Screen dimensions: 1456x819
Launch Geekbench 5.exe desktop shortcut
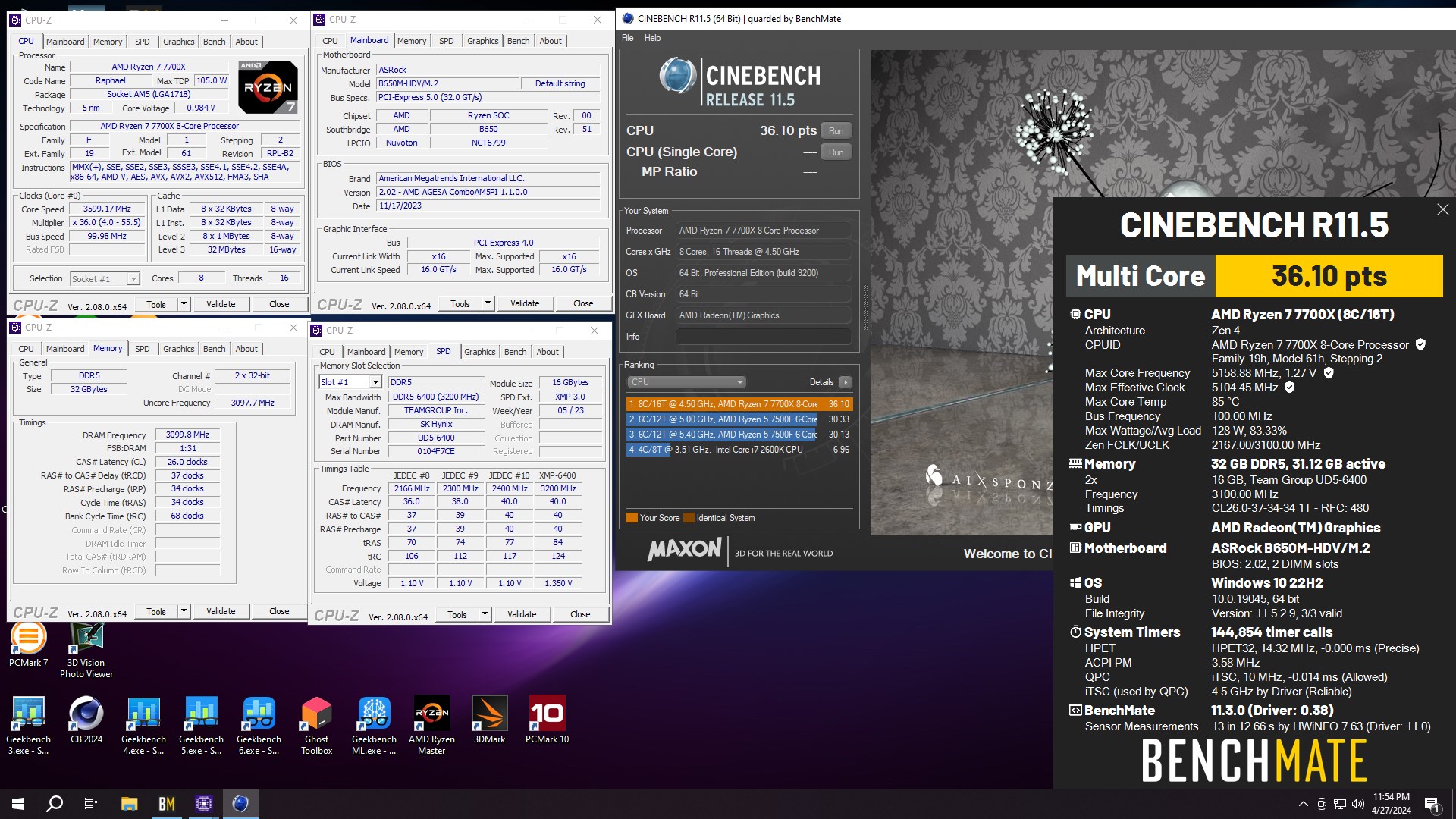[201, 726]
